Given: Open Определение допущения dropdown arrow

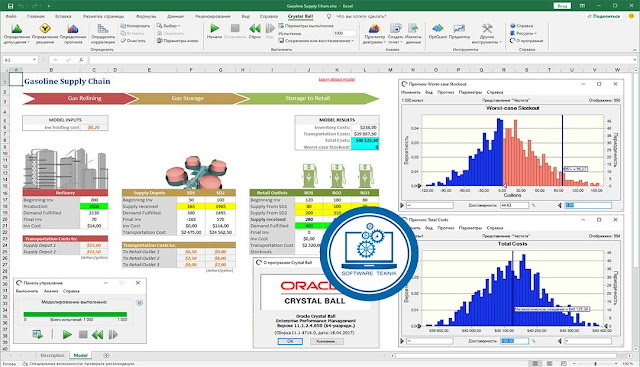Looking at the screenshot, I should pos(29,42).
